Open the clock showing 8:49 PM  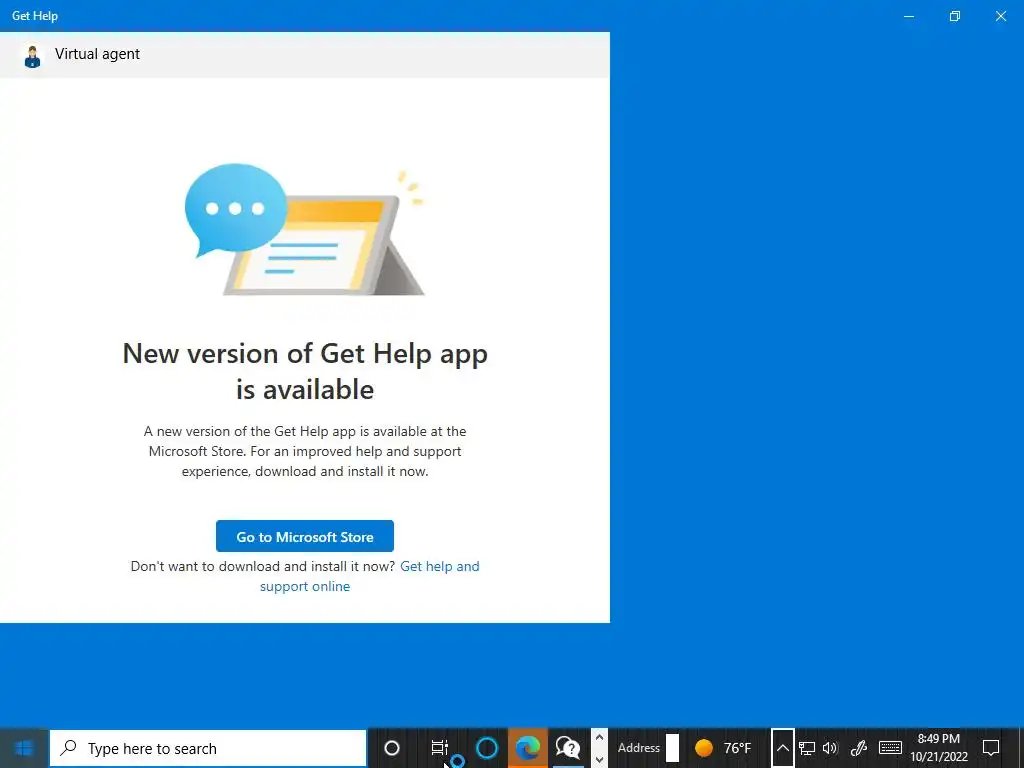938,748
